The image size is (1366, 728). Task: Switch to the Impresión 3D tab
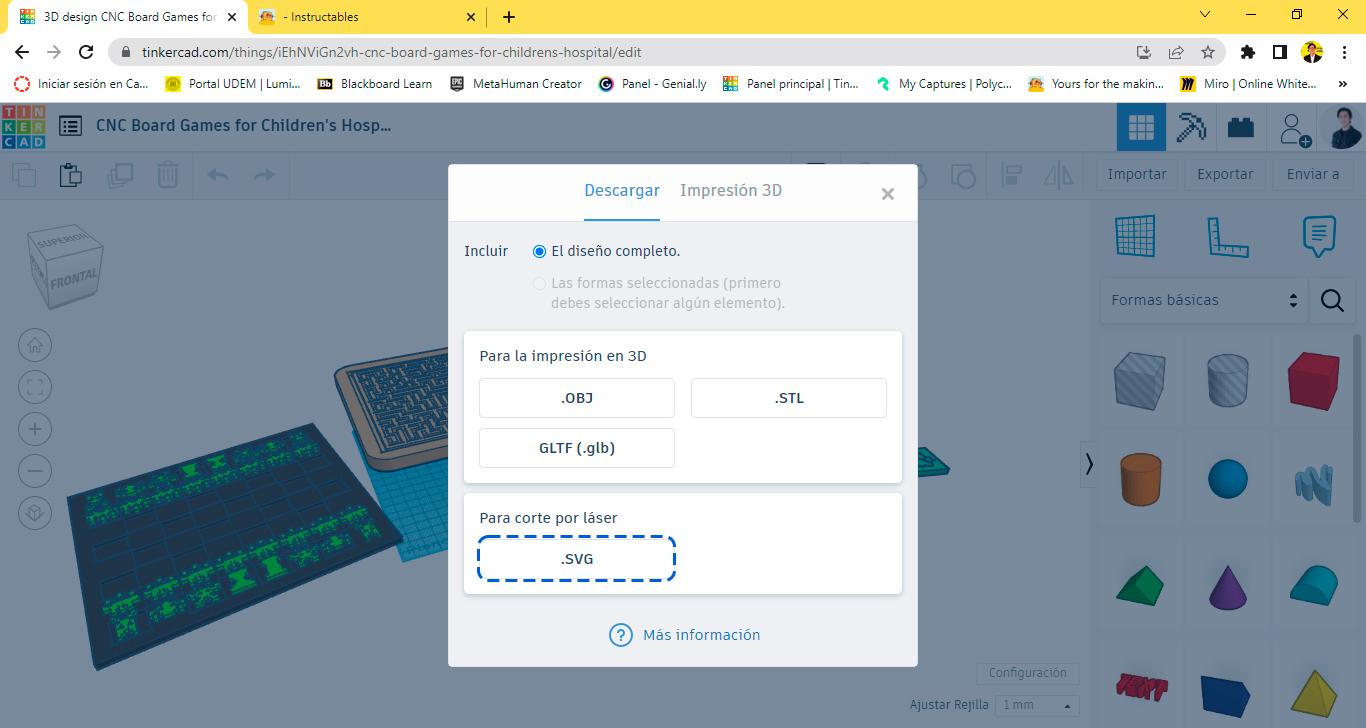(731, 190)
